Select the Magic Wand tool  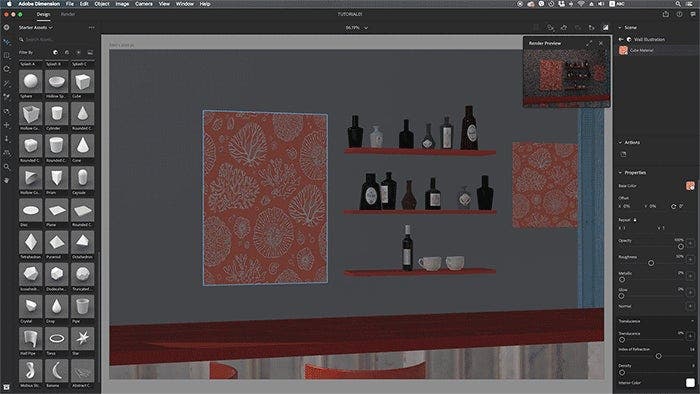(6, 83)
